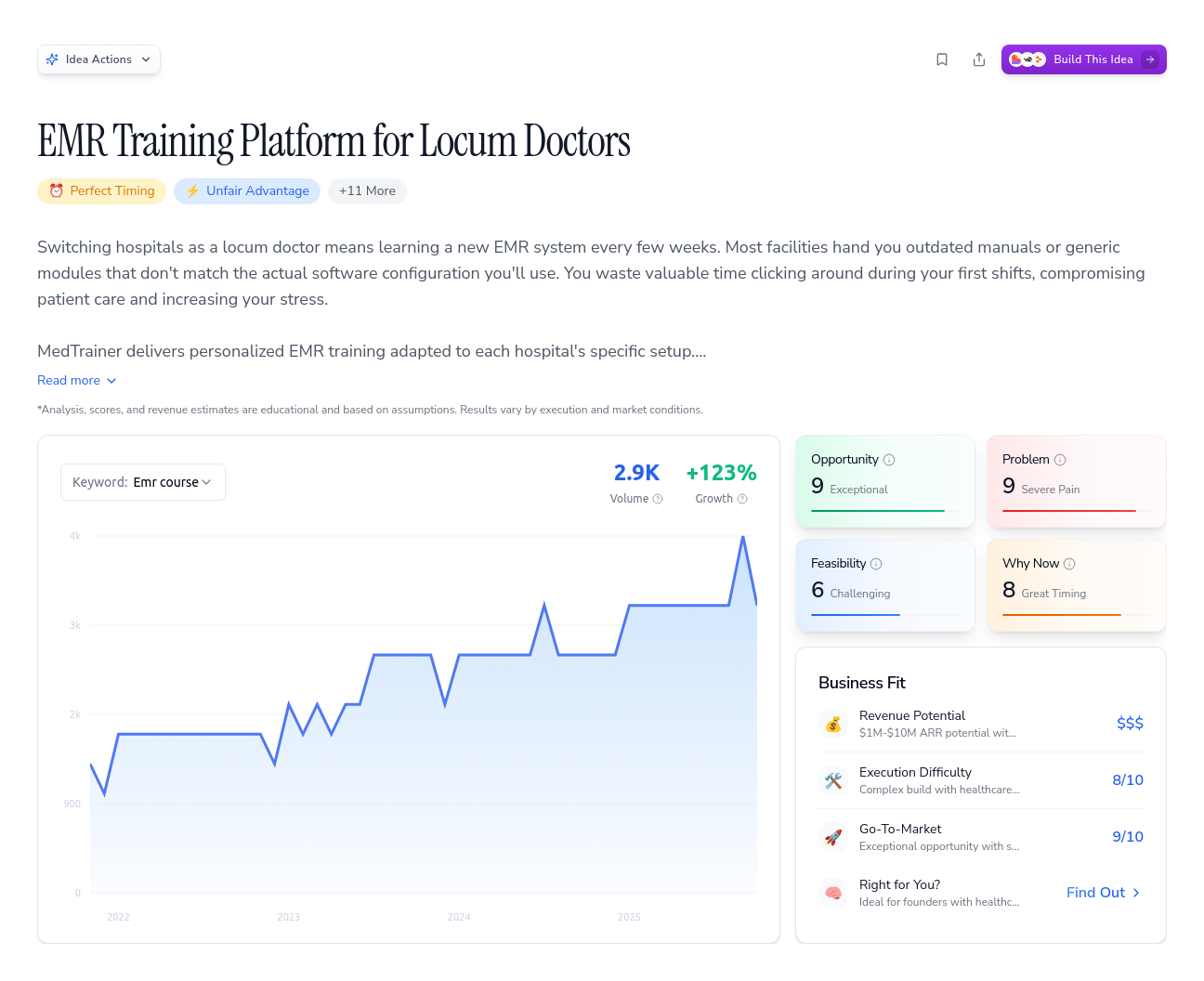Click the info icon beside Problem
1204x981 pixels.
(1060, 460)
